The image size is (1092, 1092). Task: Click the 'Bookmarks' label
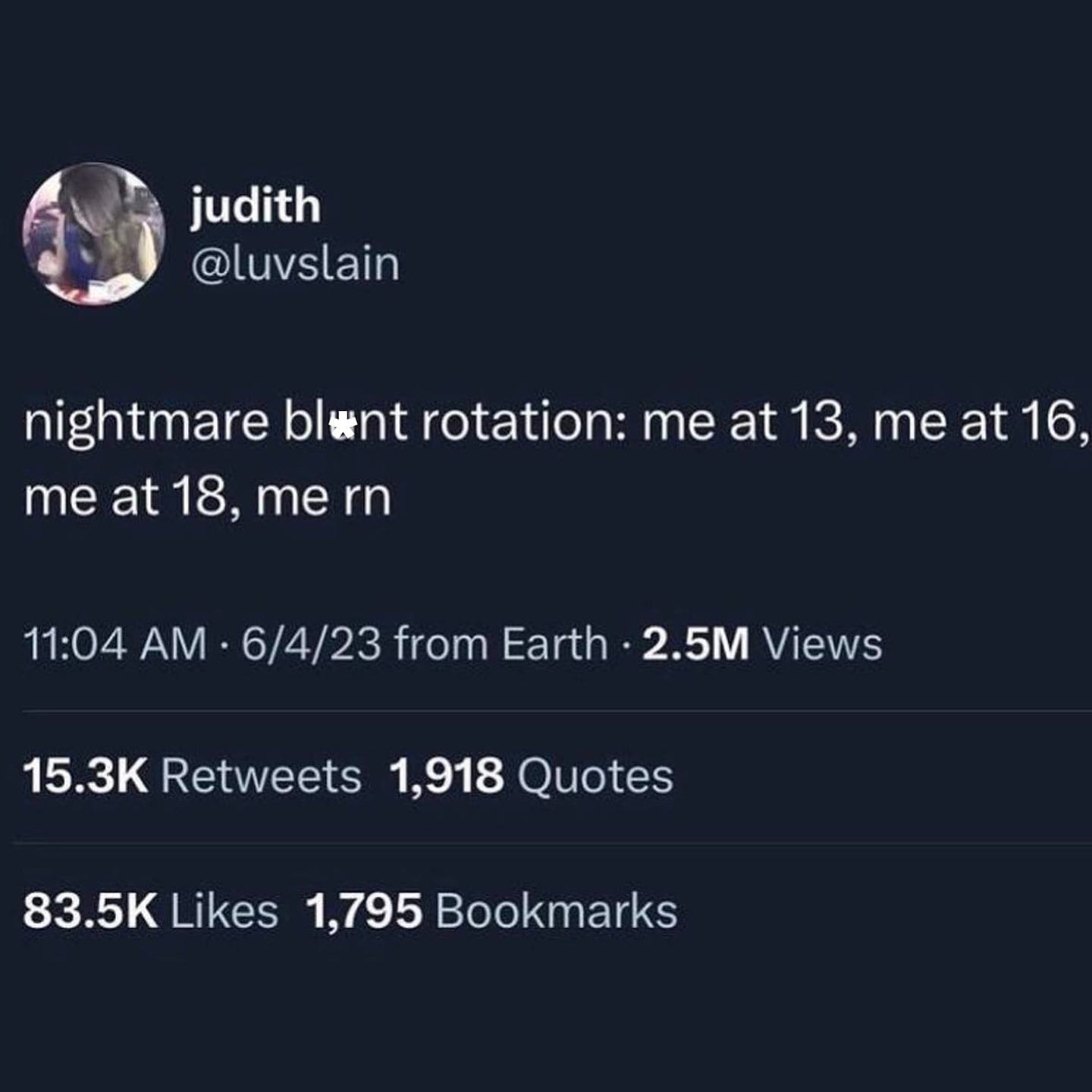point(556,910)
